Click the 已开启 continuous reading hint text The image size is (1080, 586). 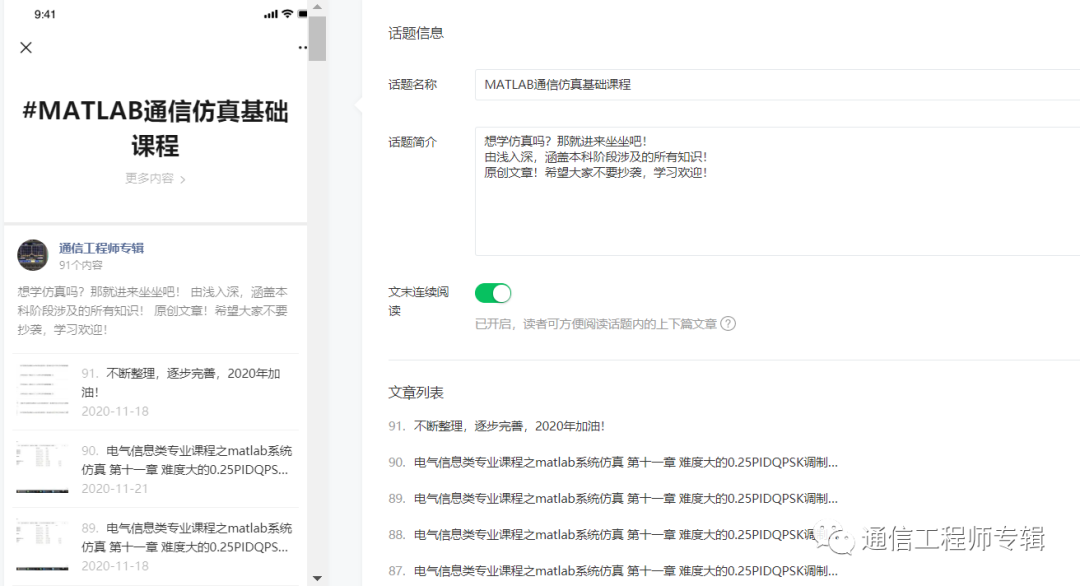(x=596, y=324)
